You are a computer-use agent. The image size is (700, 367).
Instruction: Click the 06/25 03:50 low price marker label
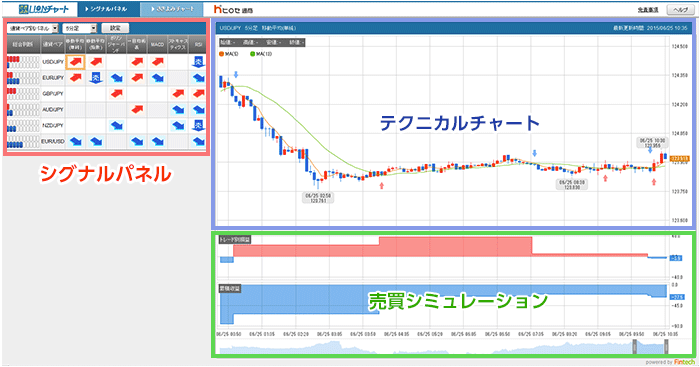click(318, 198)
